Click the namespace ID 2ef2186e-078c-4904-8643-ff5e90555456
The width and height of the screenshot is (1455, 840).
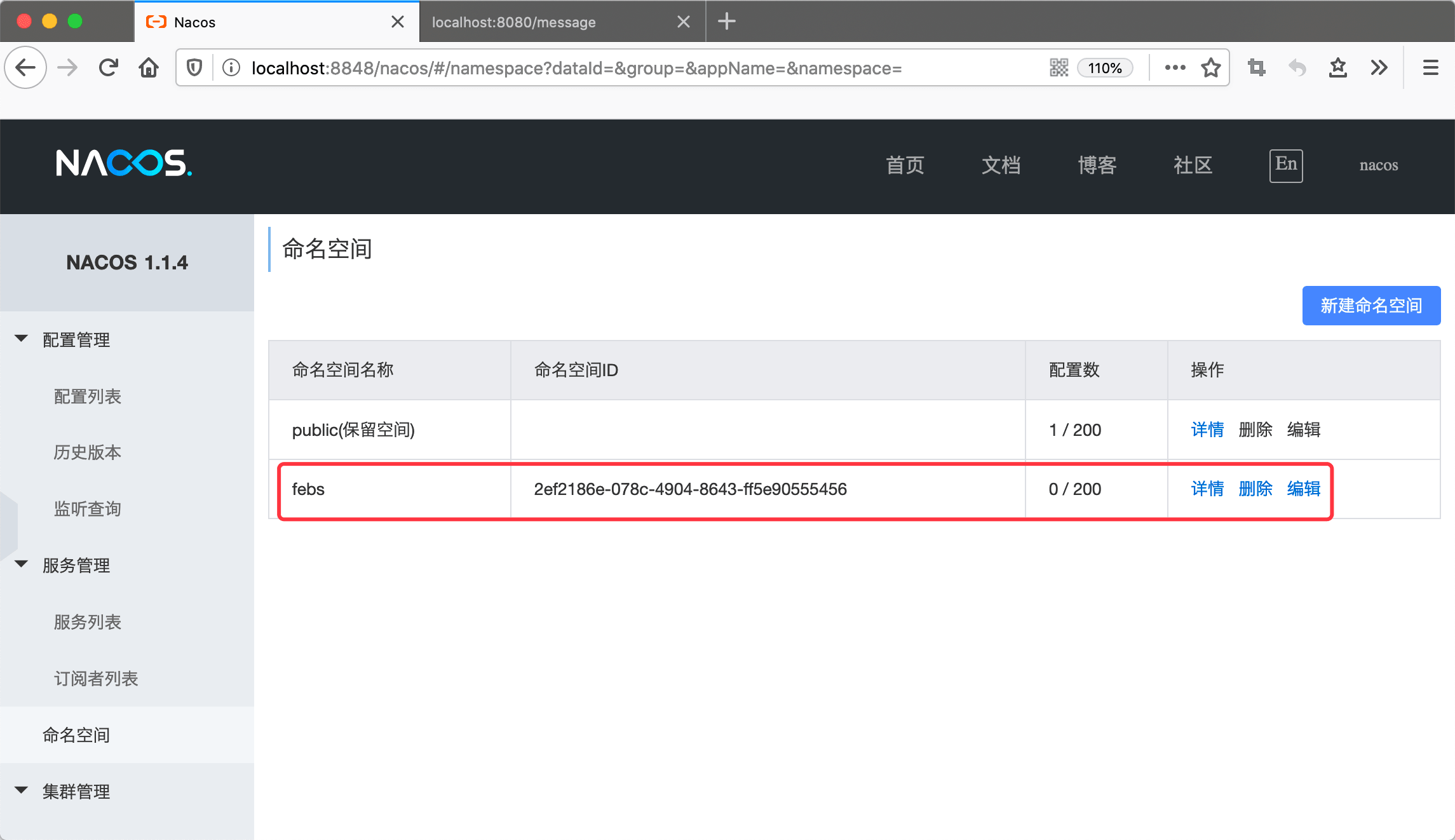tap(690, 489)
